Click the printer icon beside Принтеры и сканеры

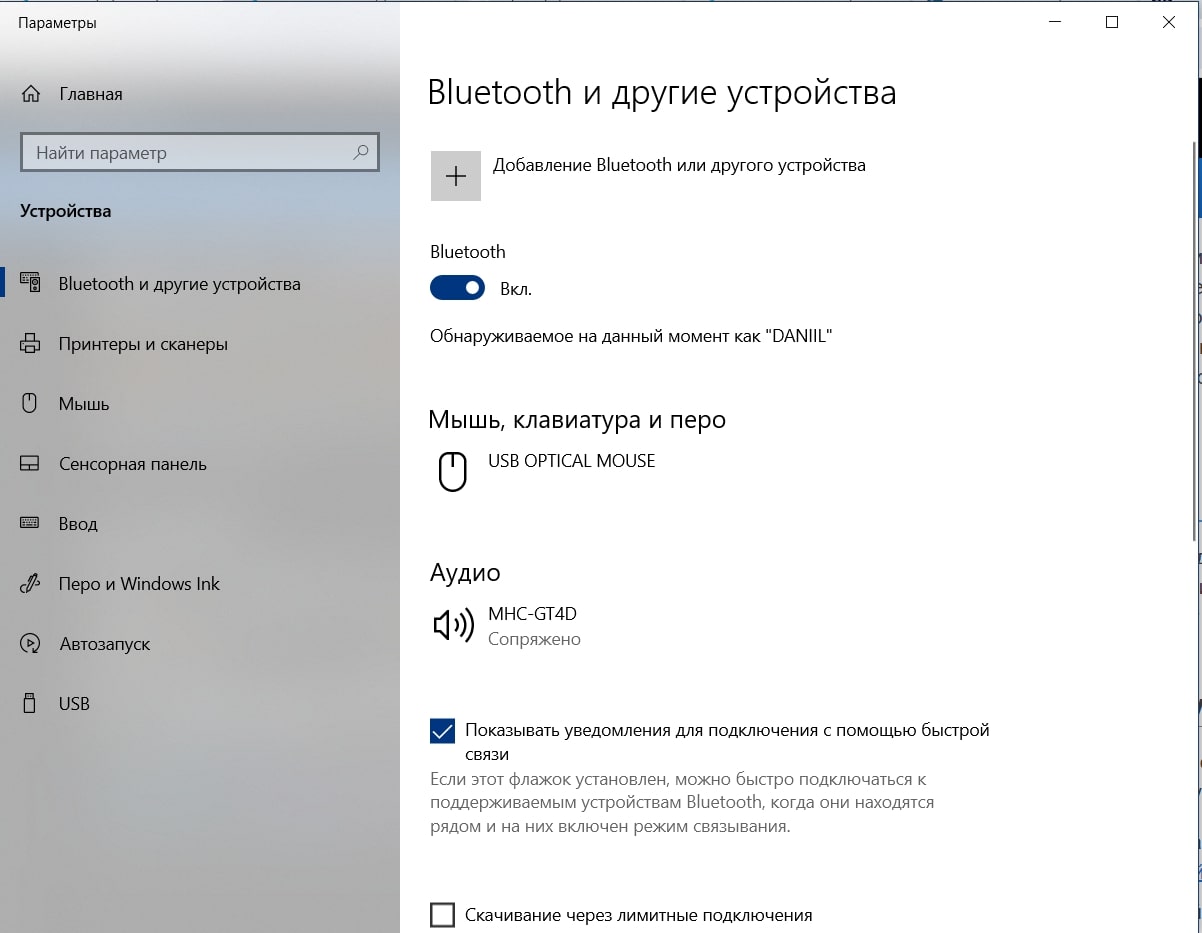[30, 344]
